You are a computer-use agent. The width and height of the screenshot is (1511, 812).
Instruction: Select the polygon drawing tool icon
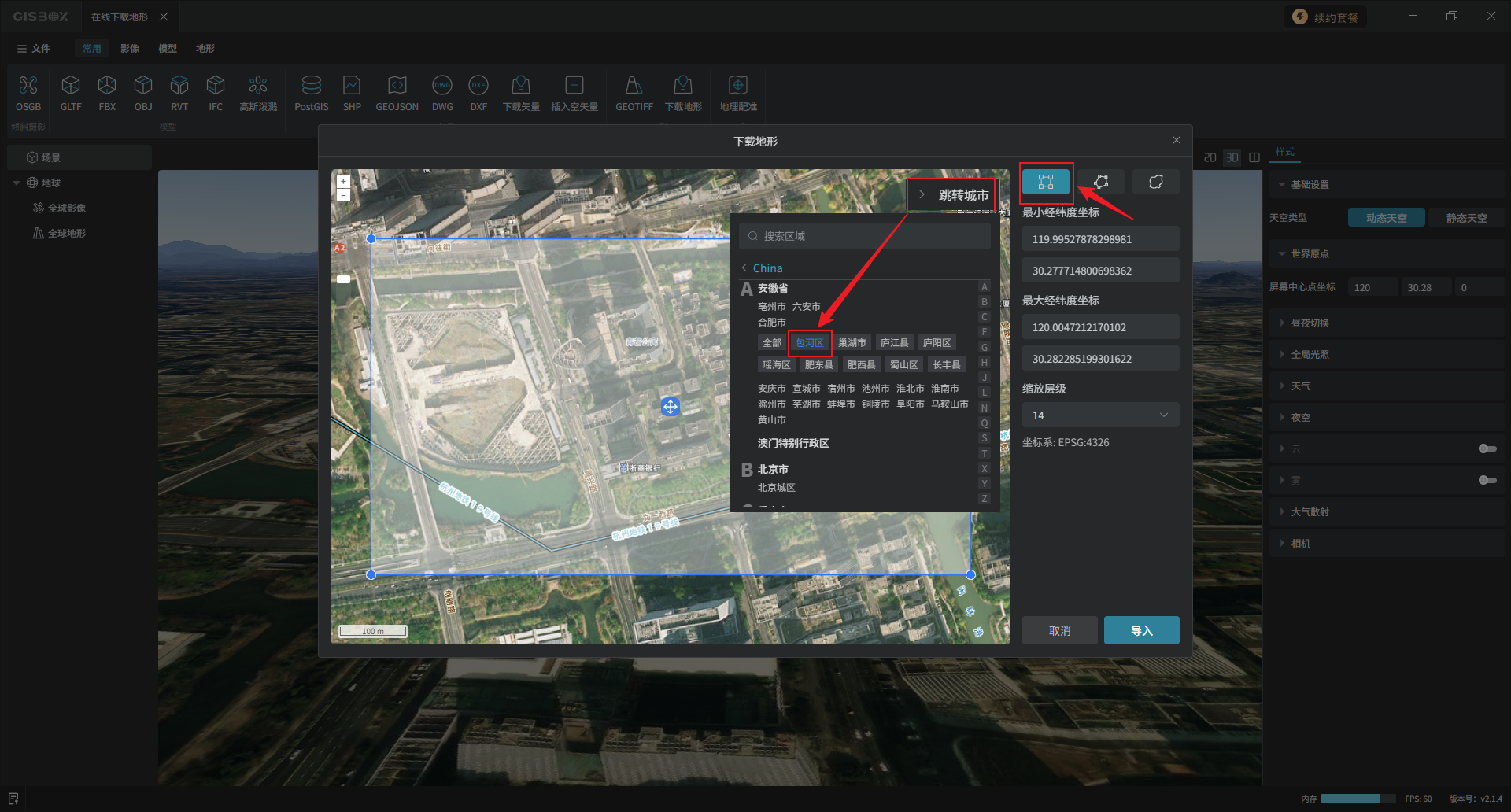click(1100, 182)
